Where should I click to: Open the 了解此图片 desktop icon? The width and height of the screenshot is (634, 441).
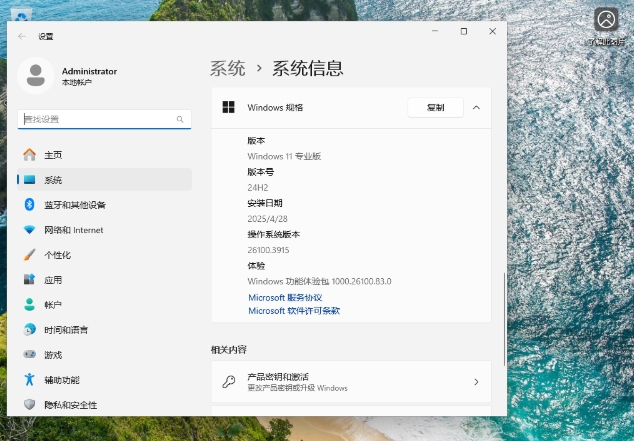pyautogui.click(x=606, y=19)
